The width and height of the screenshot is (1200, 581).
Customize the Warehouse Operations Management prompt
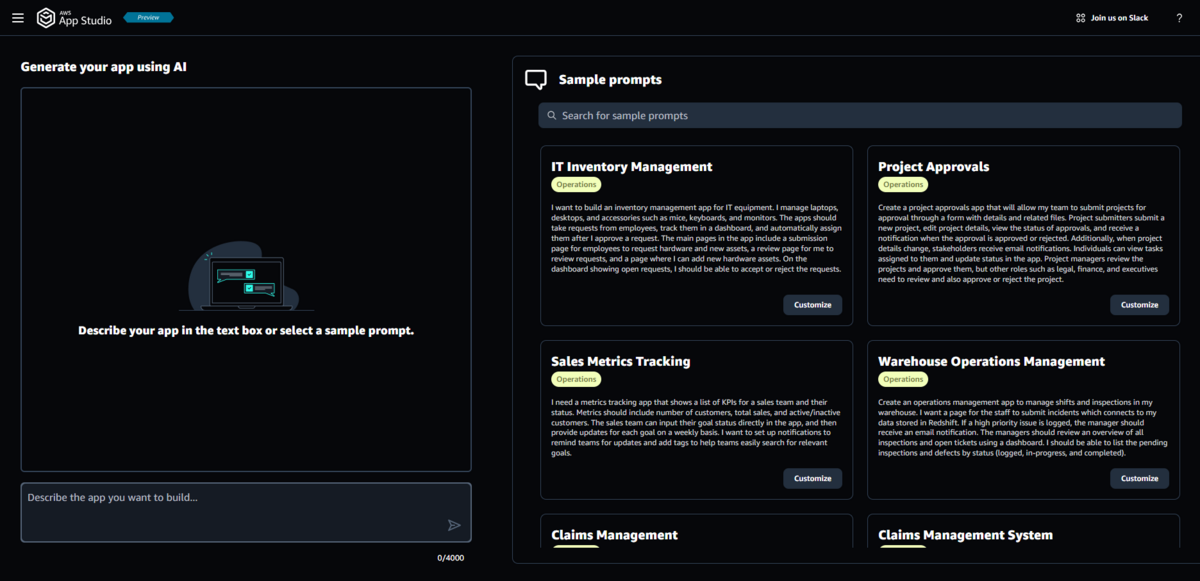click(1139, 478)
